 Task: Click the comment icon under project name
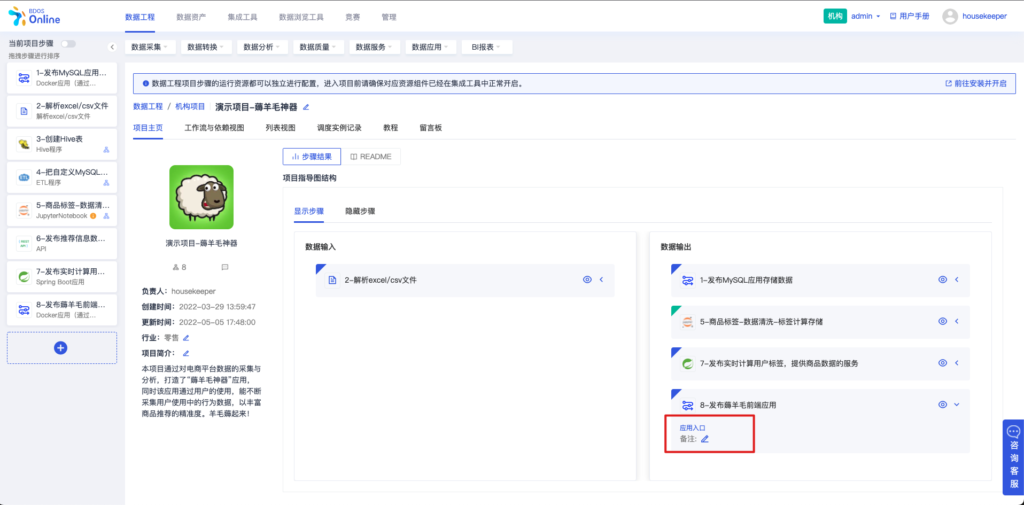(x=225, y=267)
